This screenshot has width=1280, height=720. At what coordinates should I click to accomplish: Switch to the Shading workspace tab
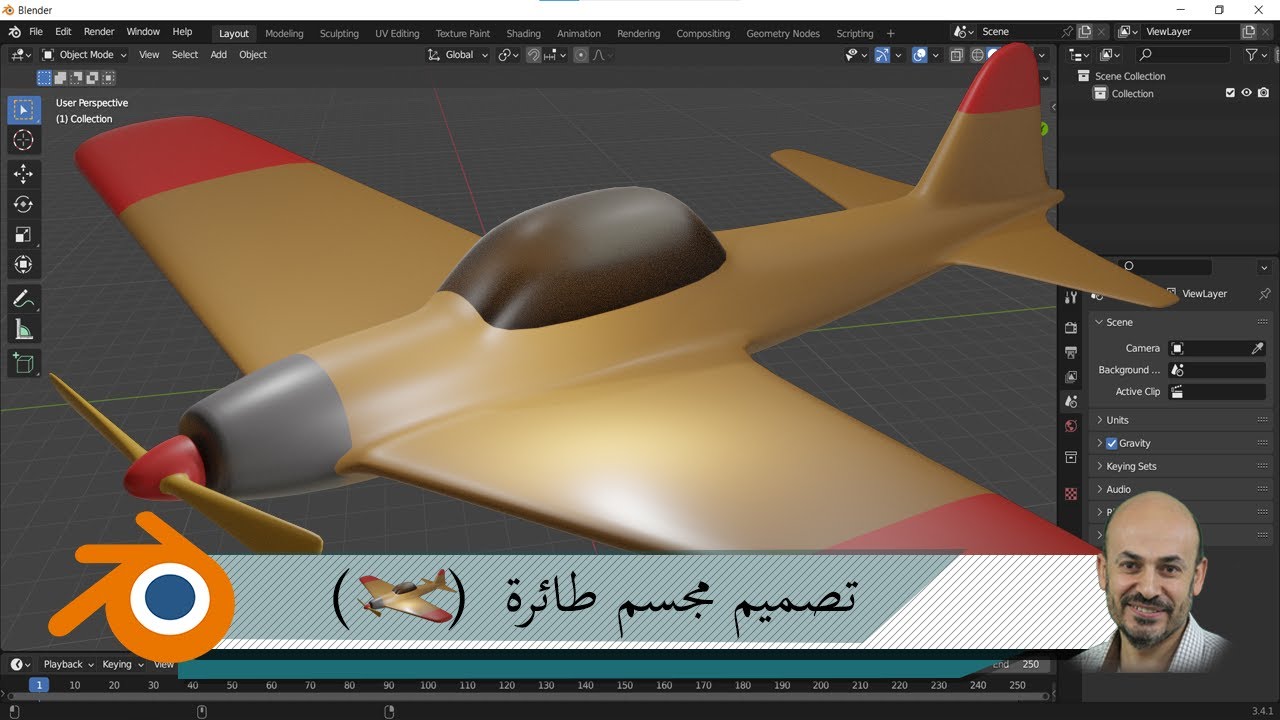[523, 33]
